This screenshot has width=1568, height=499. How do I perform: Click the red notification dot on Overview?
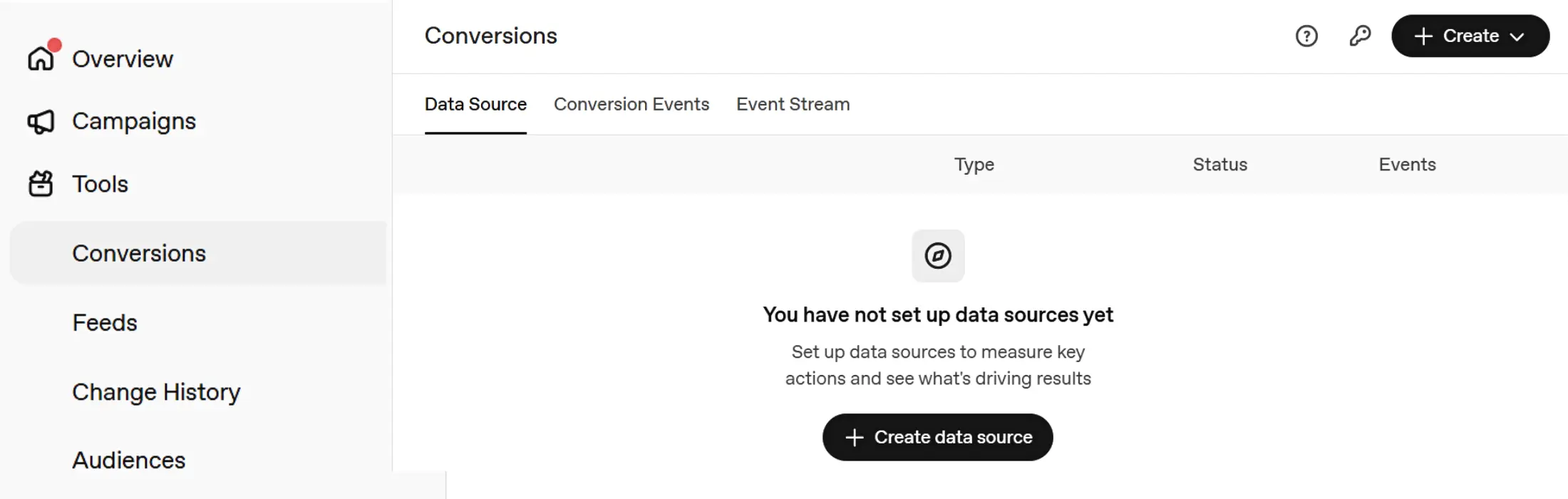coord(55,44)
